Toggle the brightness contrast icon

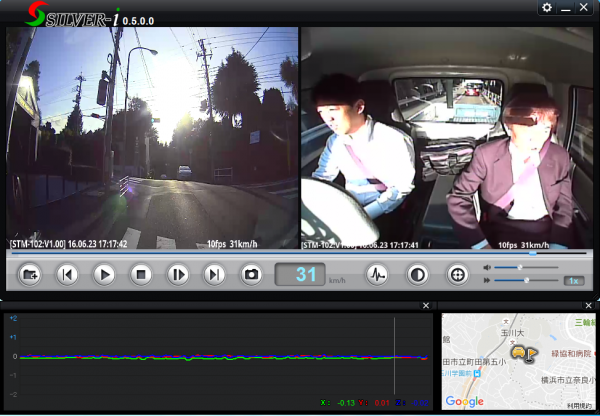pos(417,274)
